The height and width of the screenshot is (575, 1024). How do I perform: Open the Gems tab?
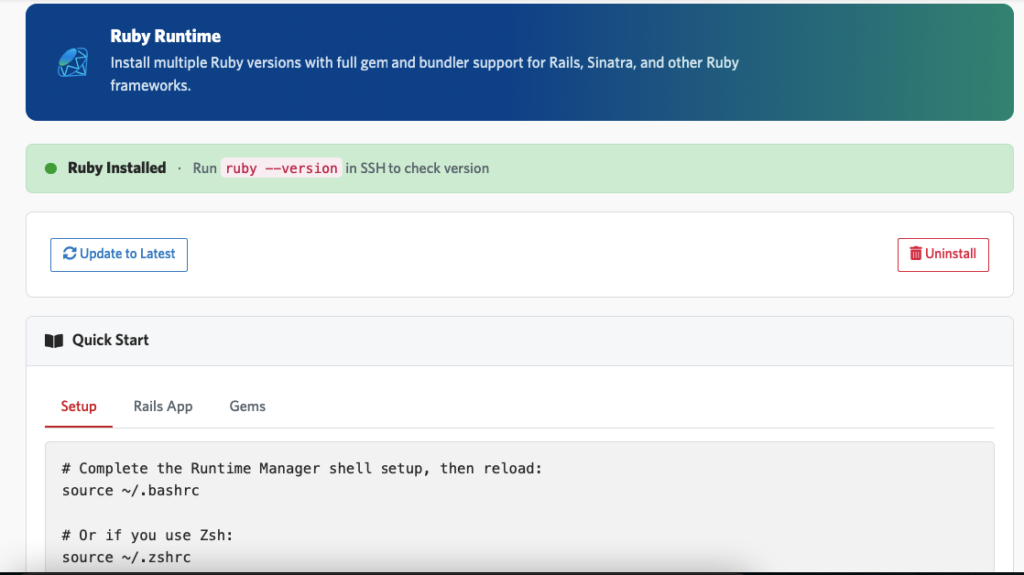tap(248, 406)
